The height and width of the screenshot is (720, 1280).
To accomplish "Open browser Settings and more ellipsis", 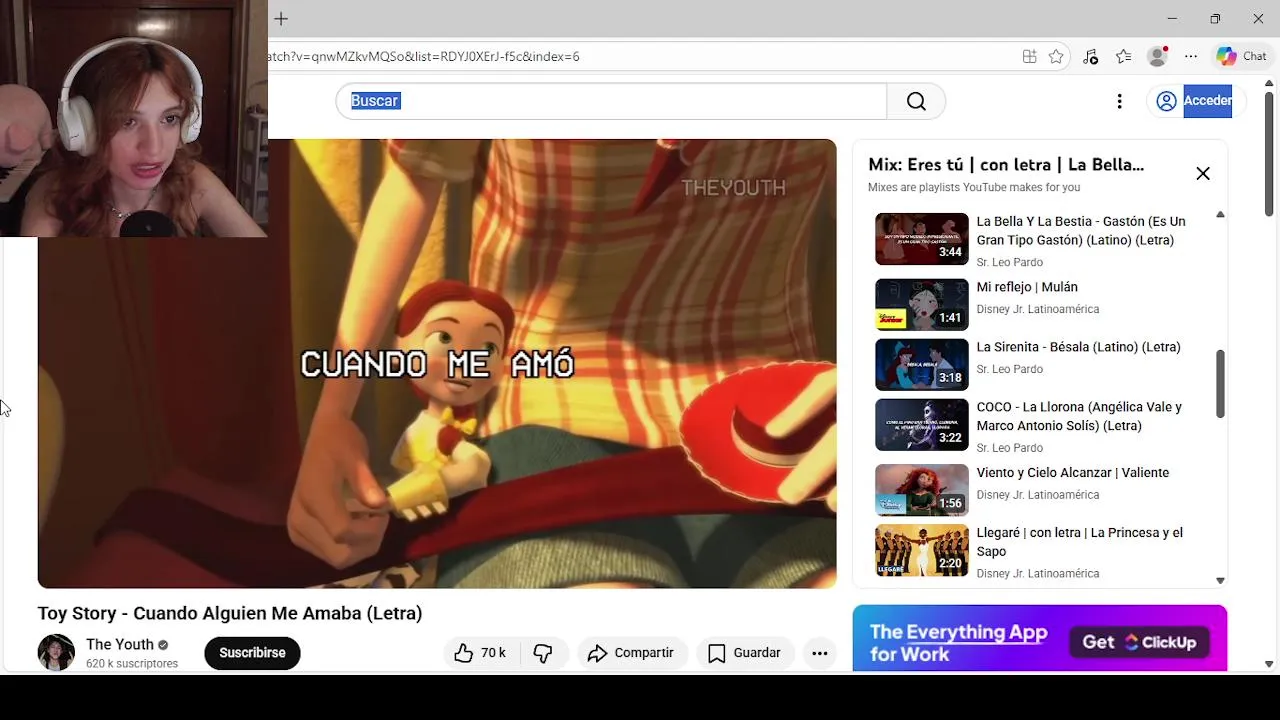I will 1191,57.
